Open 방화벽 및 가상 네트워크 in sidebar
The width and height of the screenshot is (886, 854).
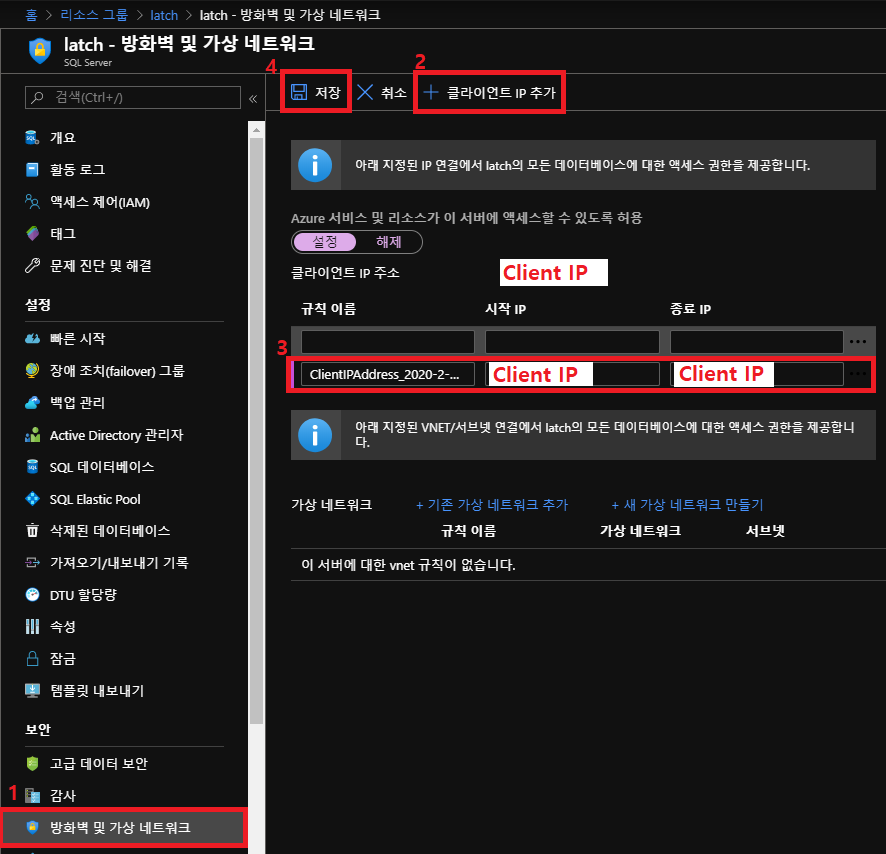coord(124,827)
